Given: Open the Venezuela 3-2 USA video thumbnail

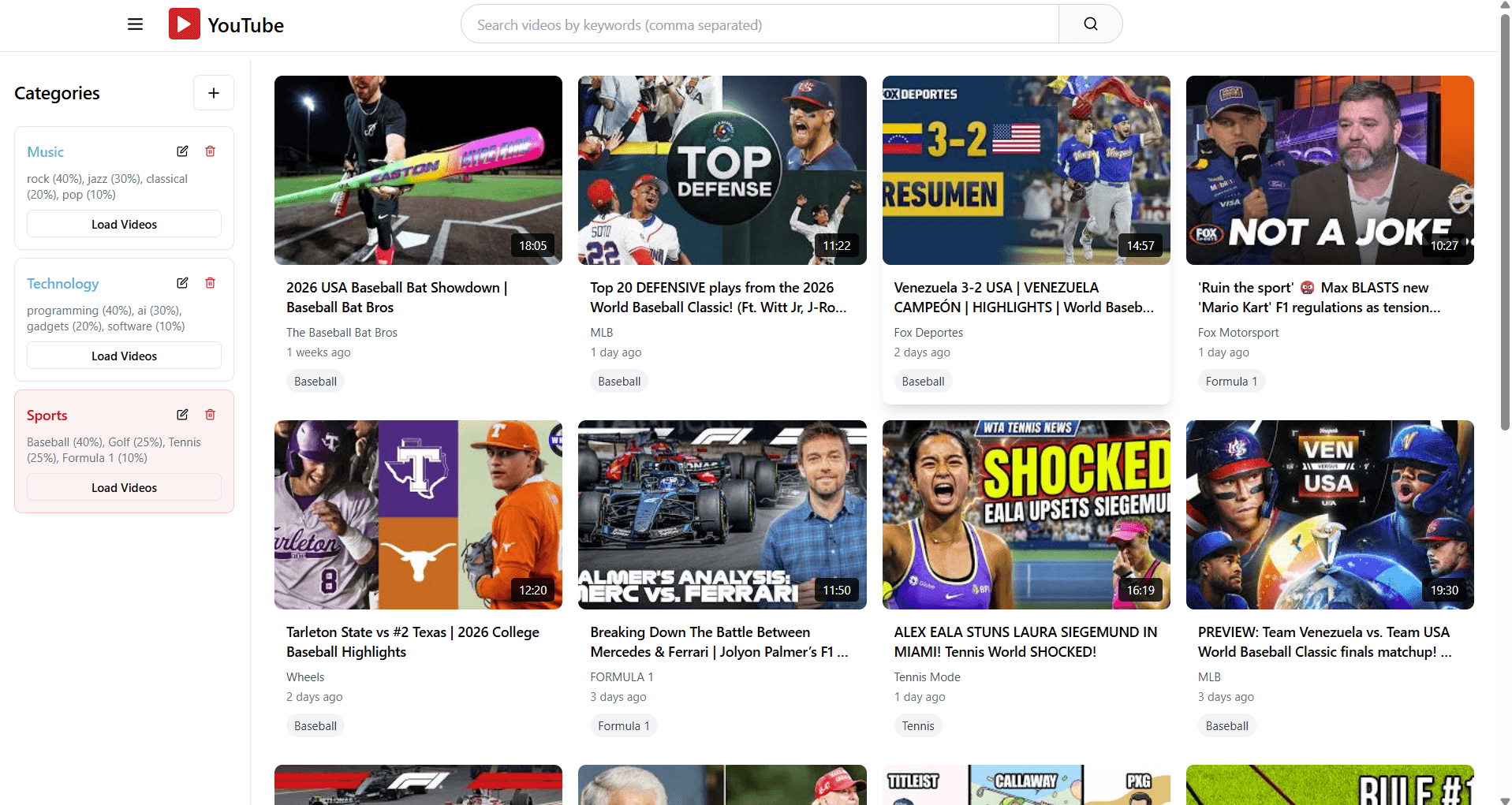Looking at the screenshot, I should point(1025,170).
